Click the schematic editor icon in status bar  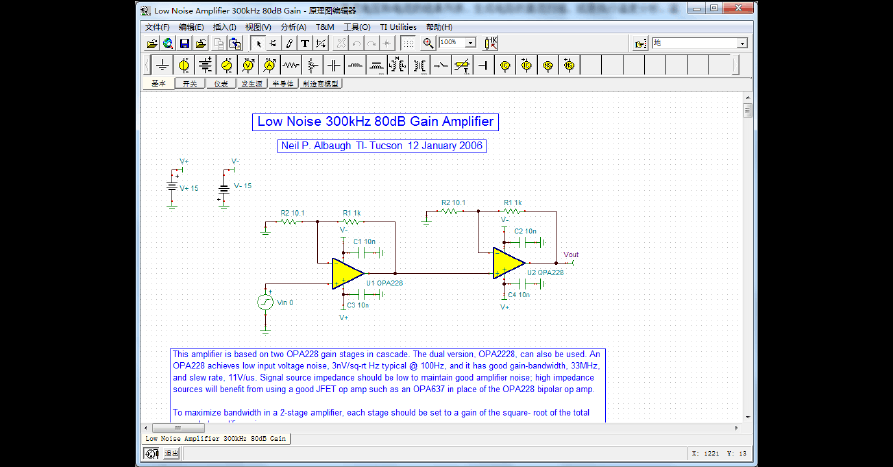pyautogui.click(x=151, y=453)
